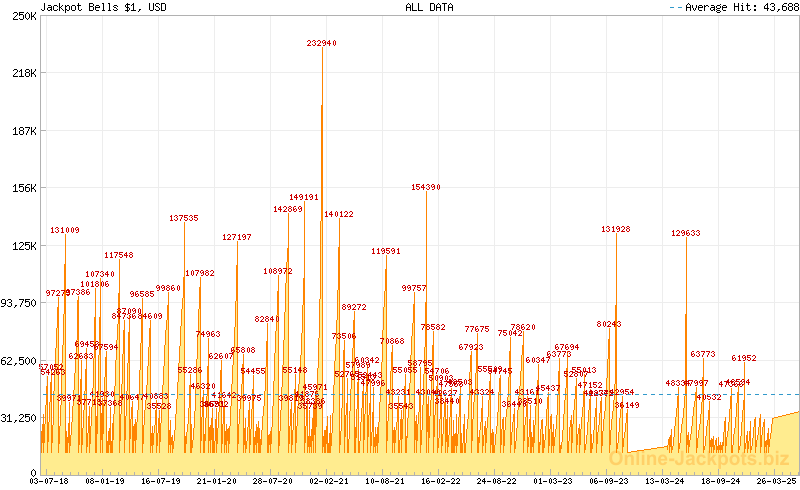Screen dimensions: 800x490
Task: Click the ALL DATA header label
Action: [x=429, y=7]
